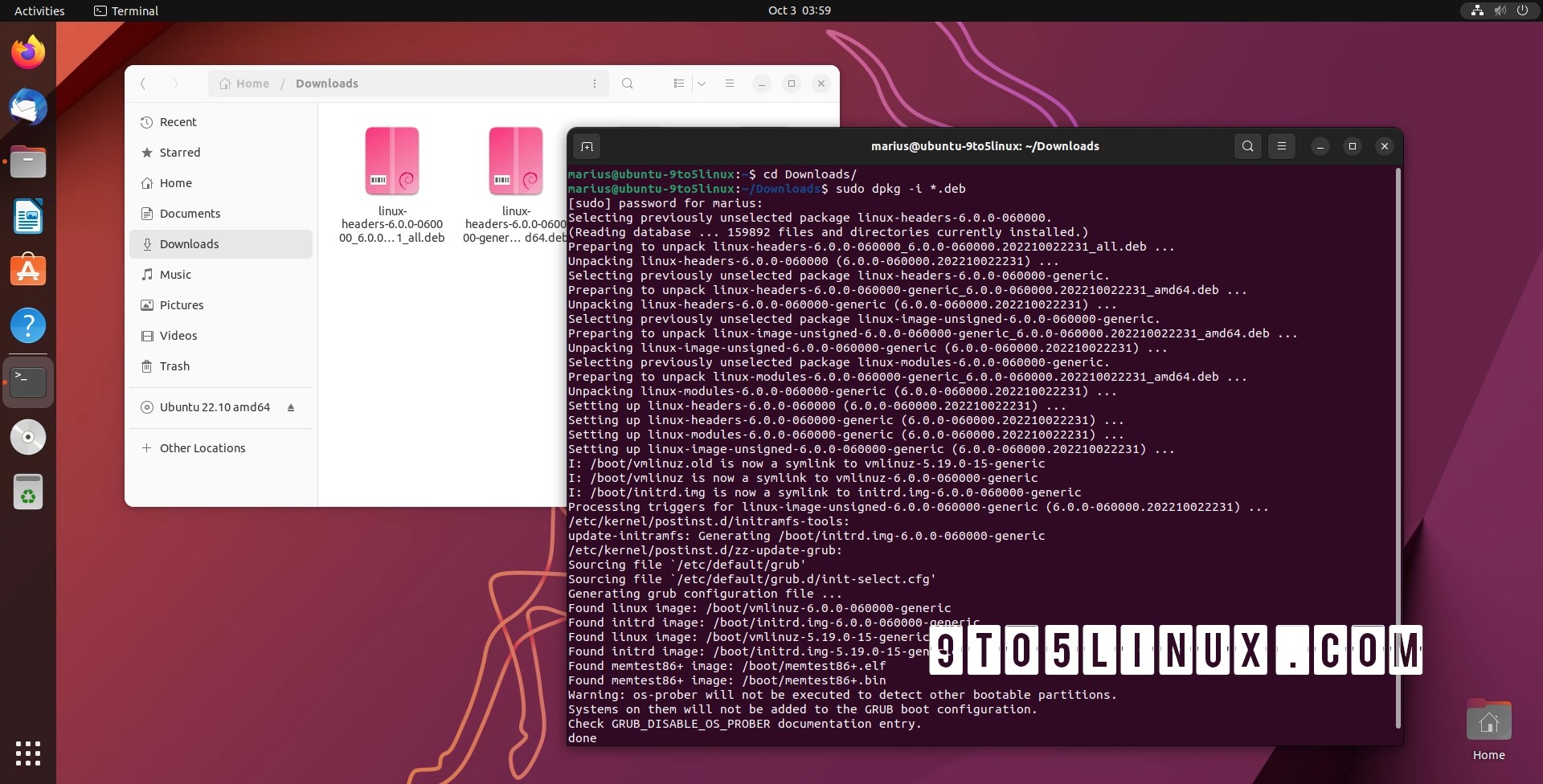Launch LibreOffice Writer from the dock

tap(28, 216)
